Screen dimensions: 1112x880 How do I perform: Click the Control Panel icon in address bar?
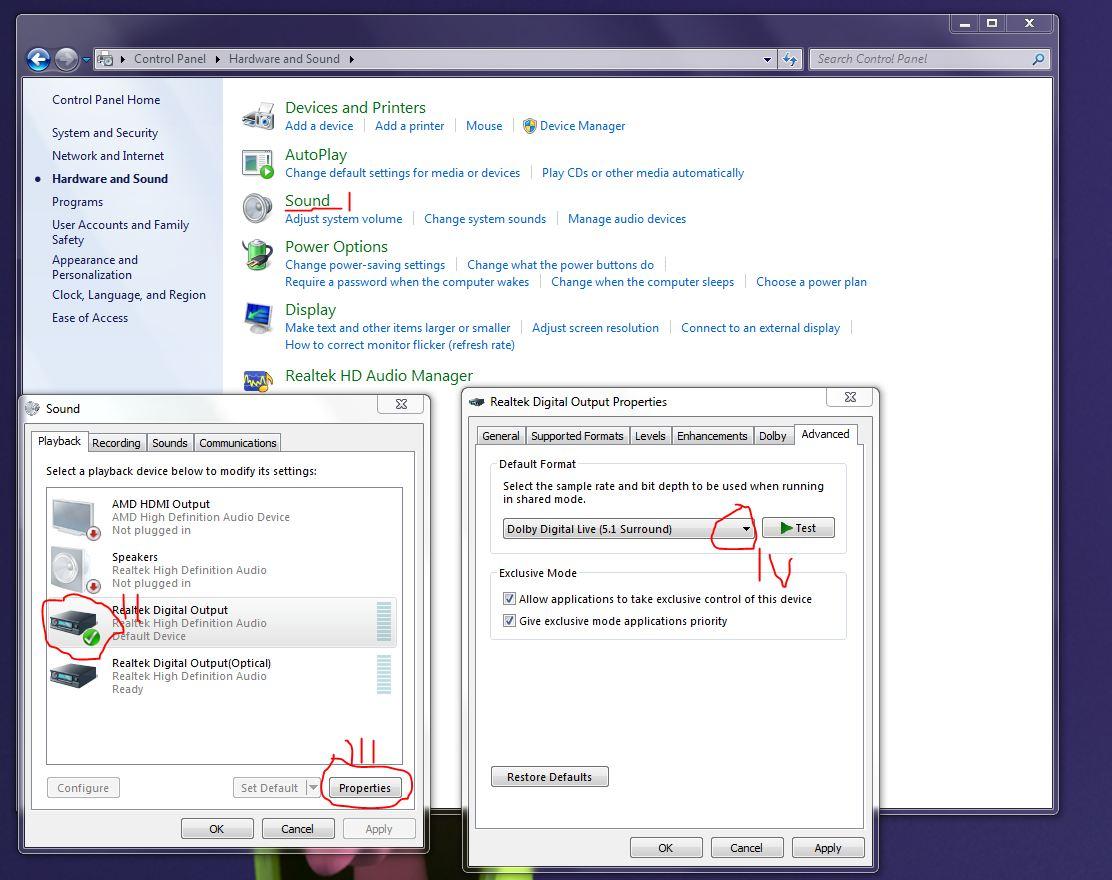click(105, 59)
